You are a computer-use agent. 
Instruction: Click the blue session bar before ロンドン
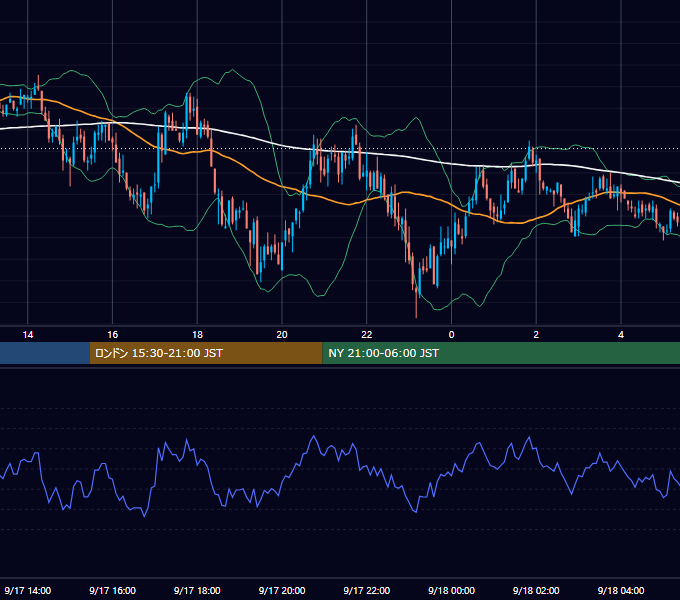click(45, 353)
